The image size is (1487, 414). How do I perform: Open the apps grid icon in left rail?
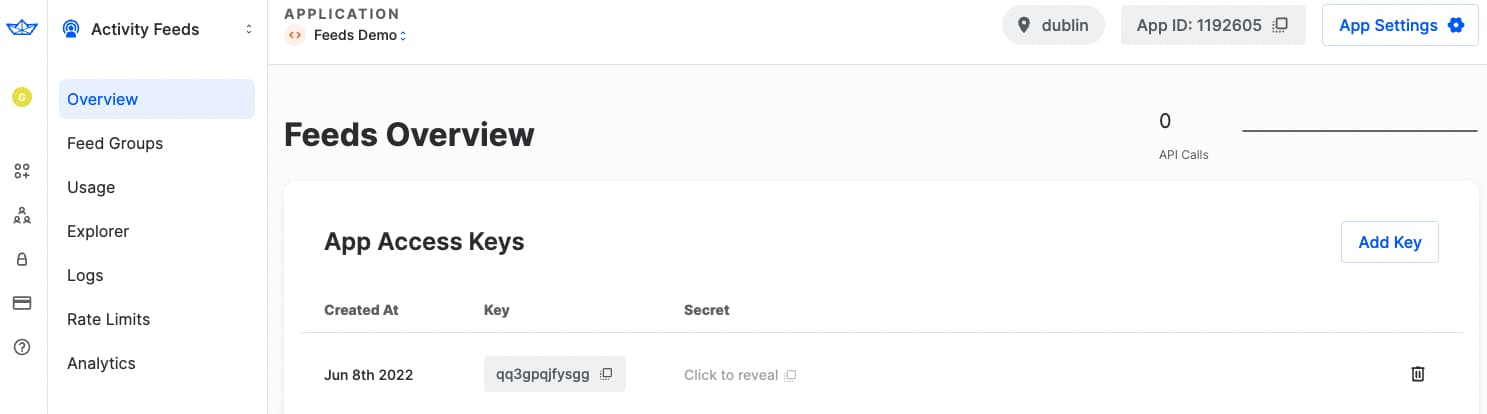(21, 171)
